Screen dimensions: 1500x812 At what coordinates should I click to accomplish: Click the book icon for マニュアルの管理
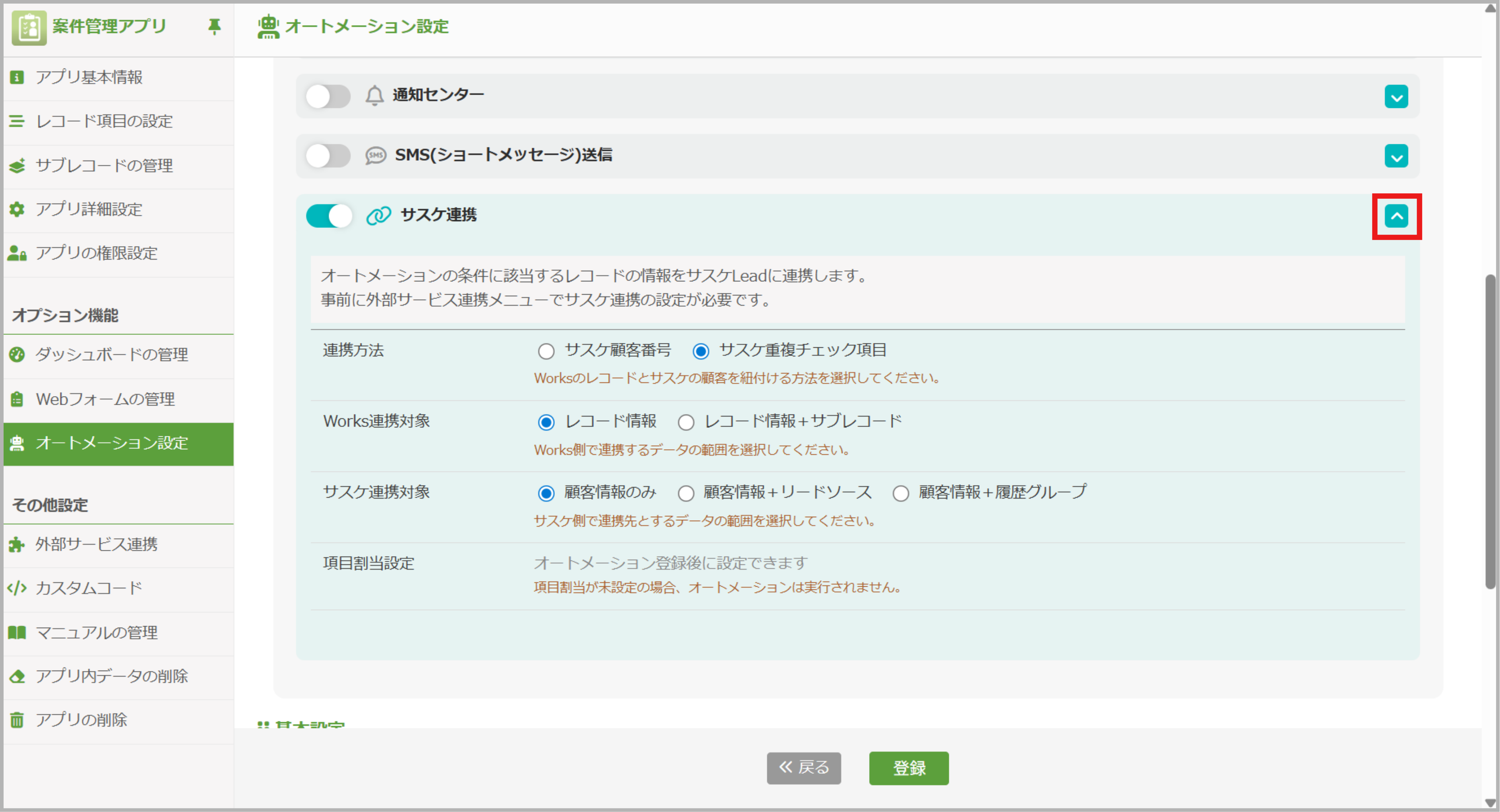17,632
